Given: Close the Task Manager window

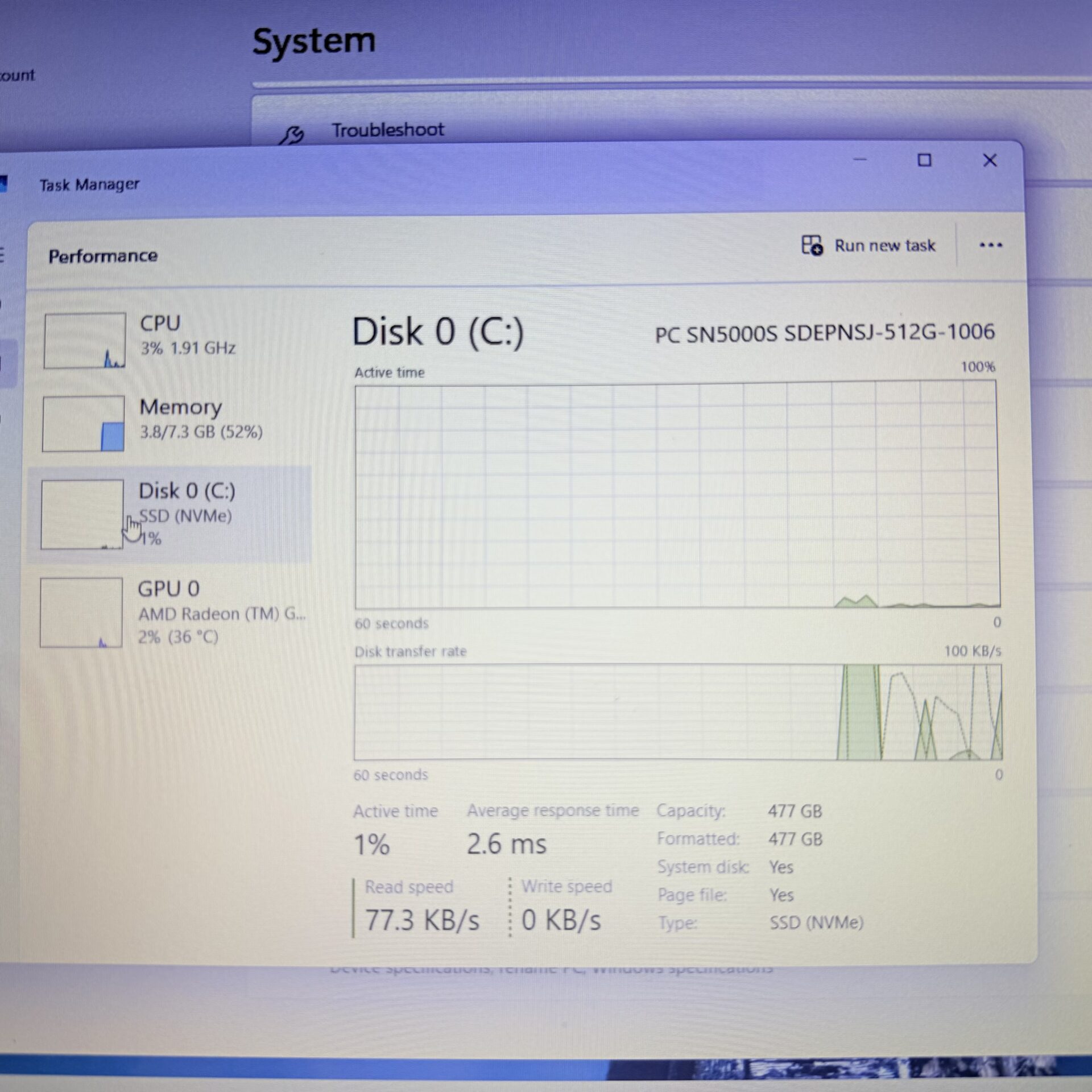Looking at the screenshot, I should point(990,160).
